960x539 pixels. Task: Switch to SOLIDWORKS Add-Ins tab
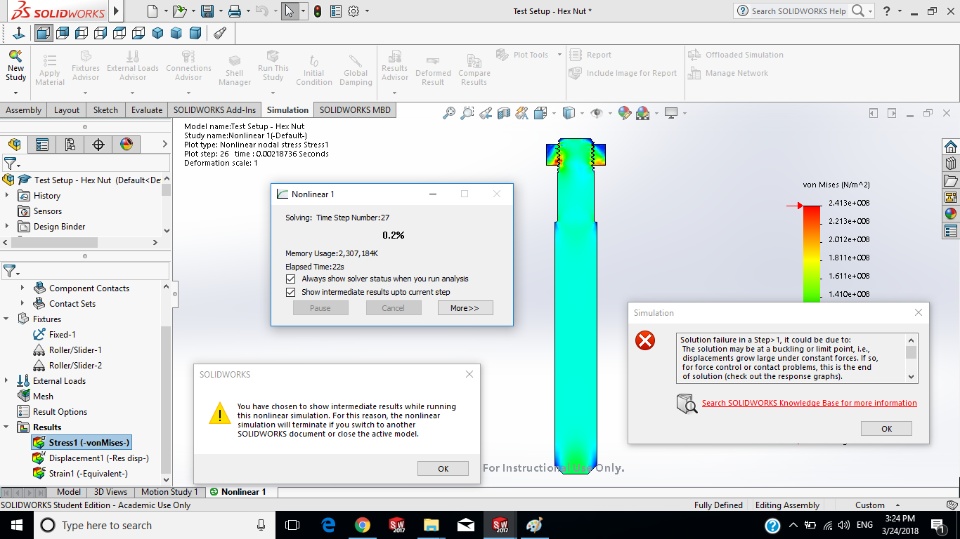(214, 110)
